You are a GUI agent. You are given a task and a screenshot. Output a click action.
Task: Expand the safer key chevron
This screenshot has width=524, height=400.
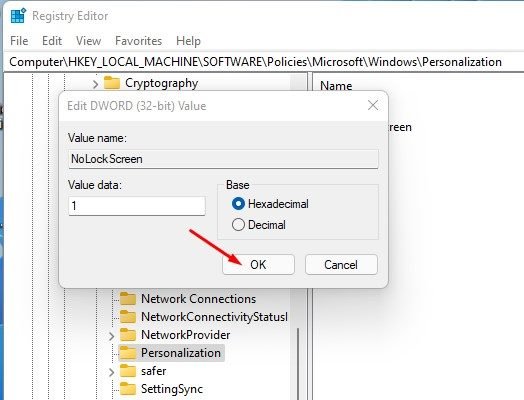point(112,372)
